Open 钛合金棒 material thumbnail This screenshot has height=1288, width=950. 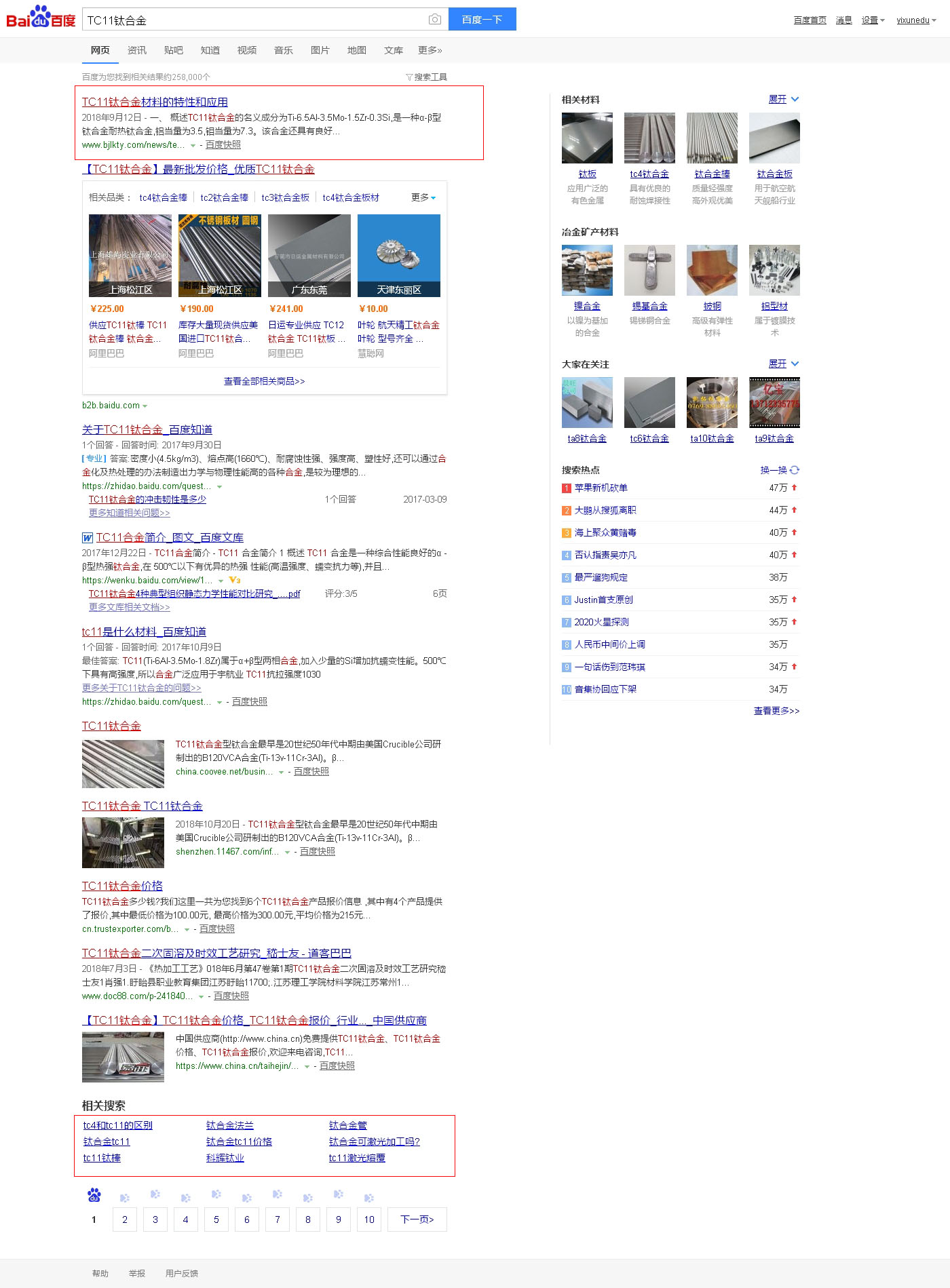[712, 138]
